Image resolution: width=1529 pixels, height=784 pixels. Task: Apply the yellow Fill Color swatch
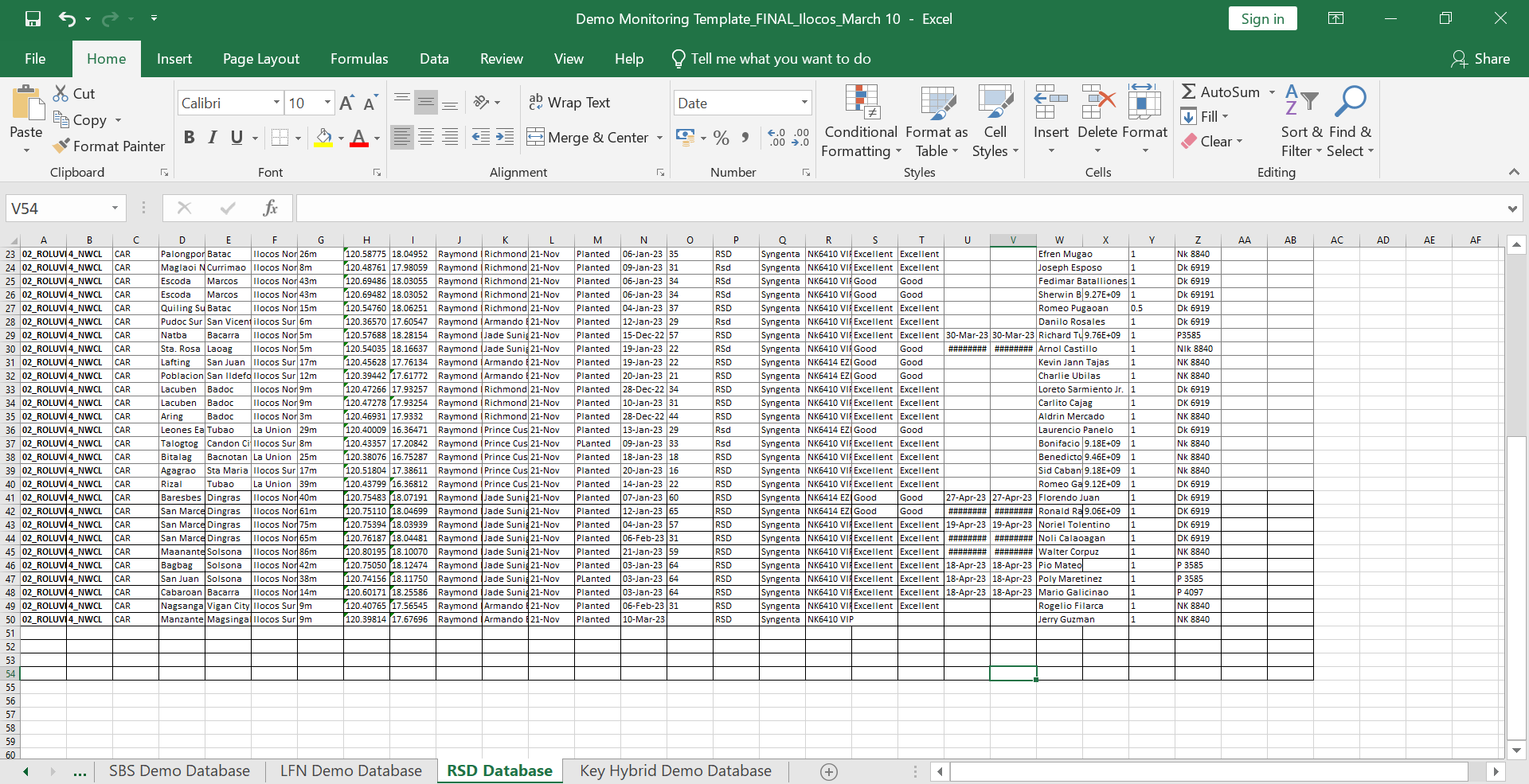click(x=323, y=138)
